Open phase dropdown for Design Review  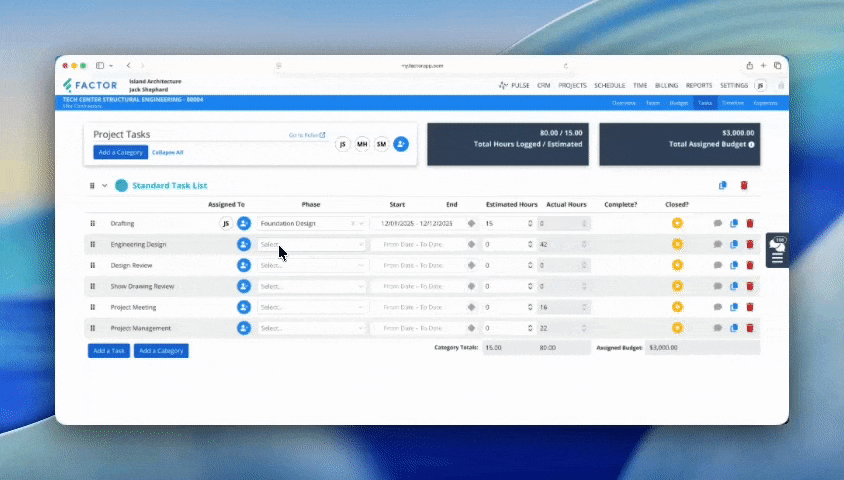point(312,265)
